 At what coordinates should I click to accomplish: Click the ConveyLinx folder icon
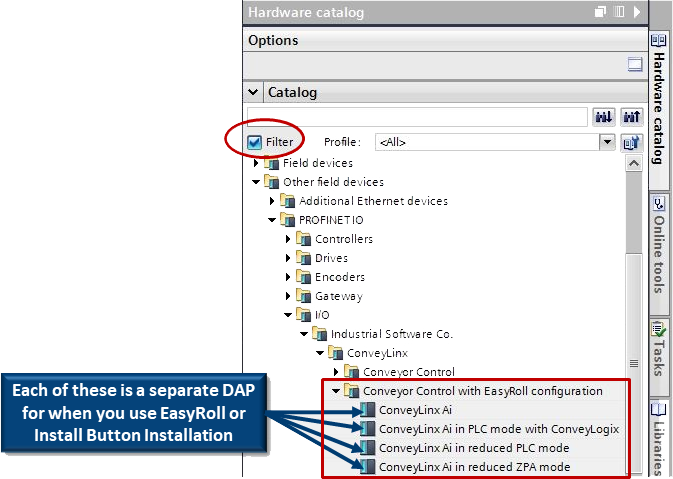tap(335, 353)
